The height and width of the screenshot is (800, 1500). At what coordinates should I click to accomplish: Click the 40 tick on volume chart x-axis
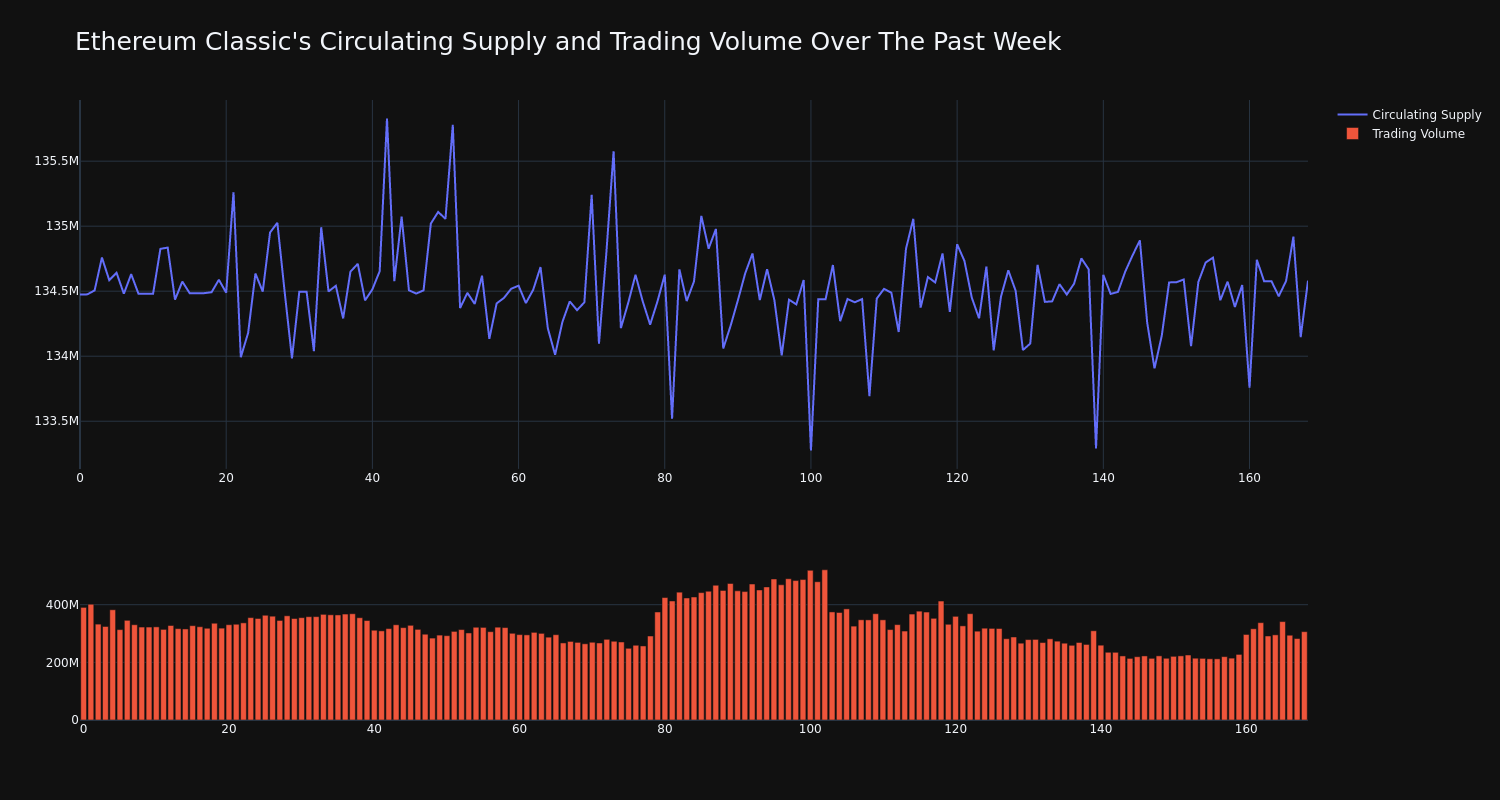coord(374,729)
